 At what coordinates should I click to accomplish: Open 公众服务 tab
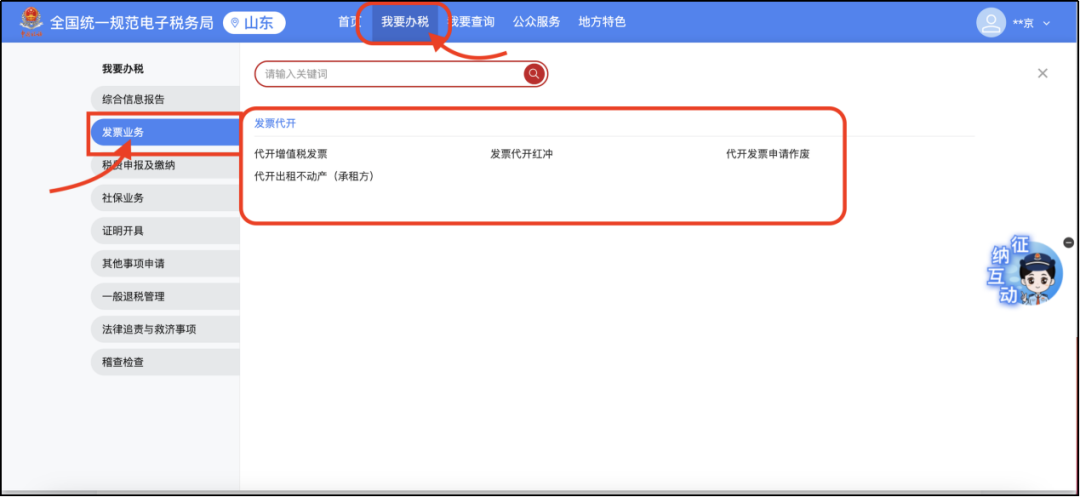537,22
